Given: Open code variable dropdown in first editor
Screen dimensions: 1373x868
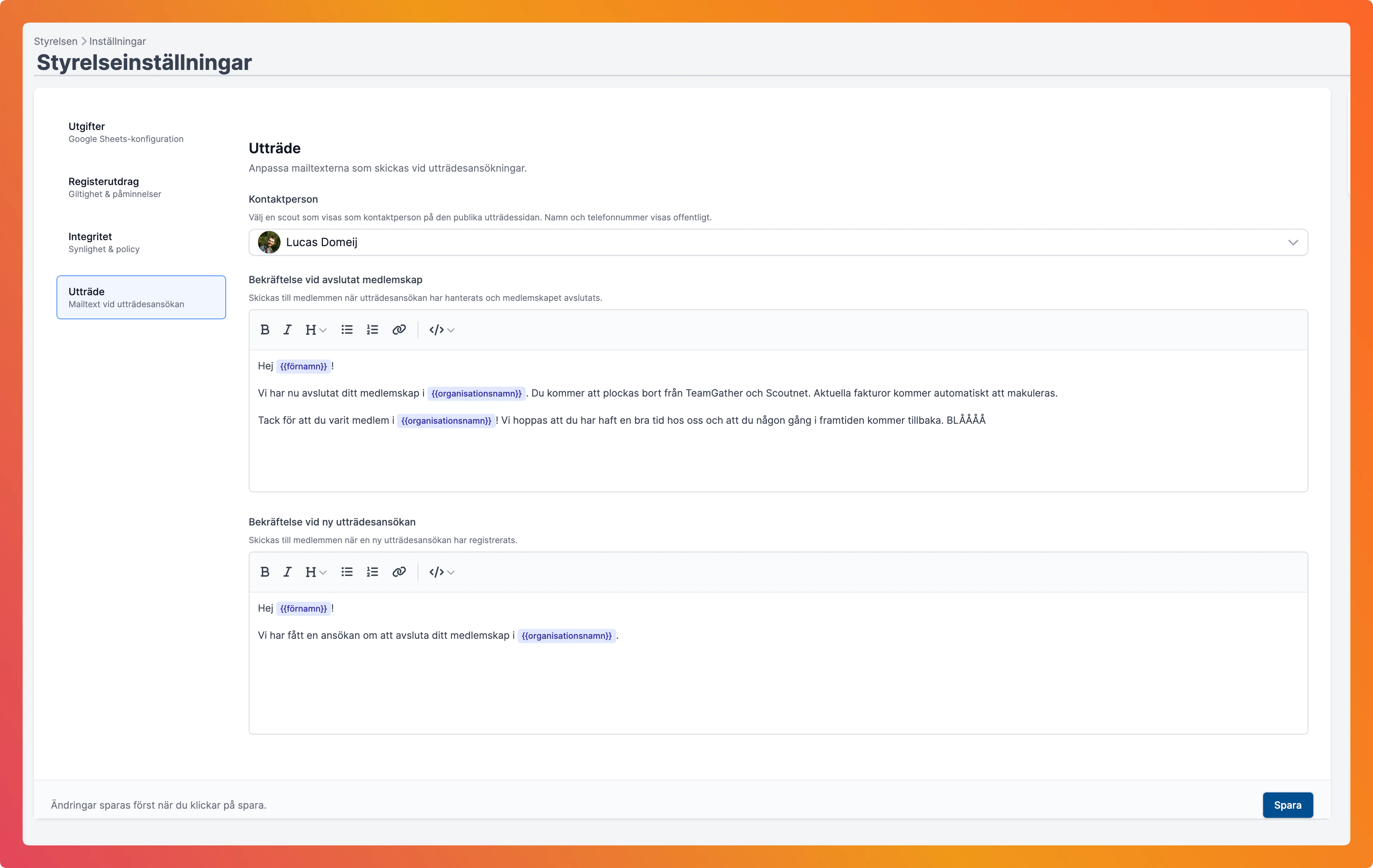Looking at the screenshot, I should tap(441, 330).
